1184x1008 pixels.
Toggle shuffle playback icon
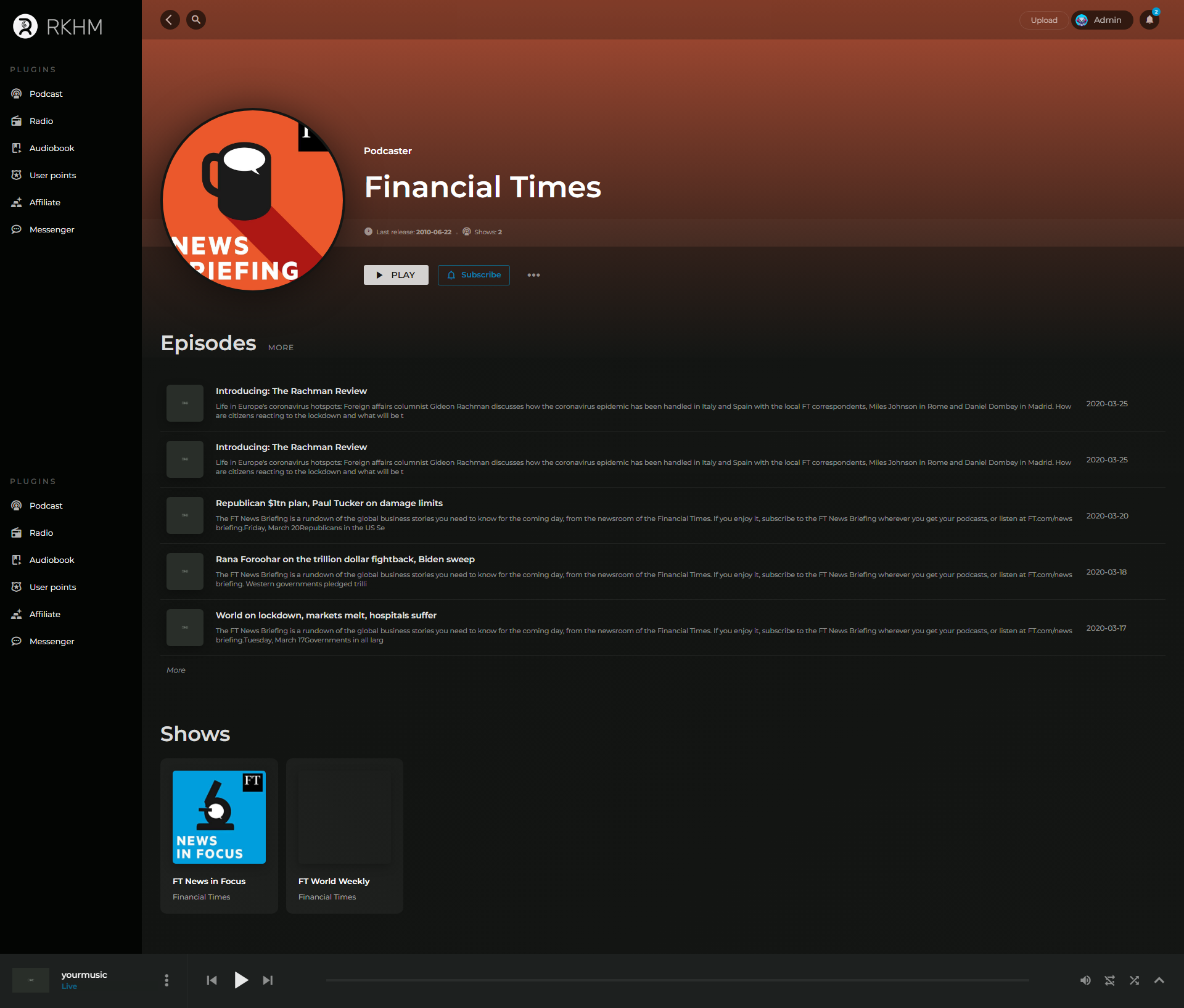coord(1134,980)
